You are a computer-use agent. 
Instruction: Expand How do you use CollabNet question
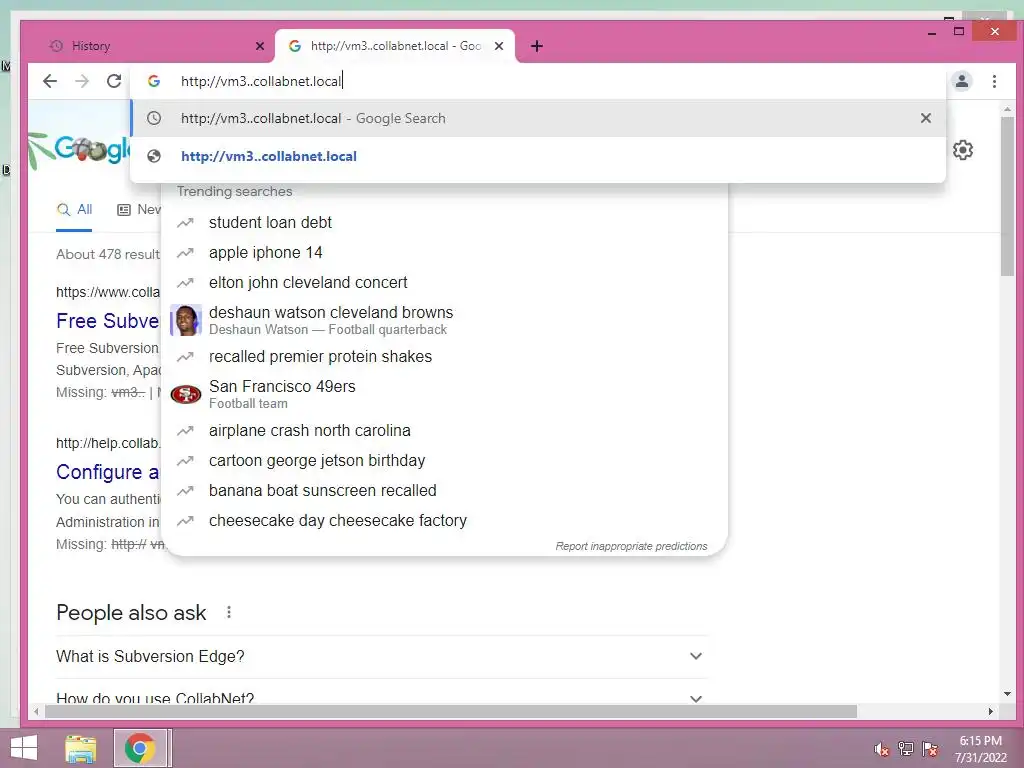tap(382, 696)
